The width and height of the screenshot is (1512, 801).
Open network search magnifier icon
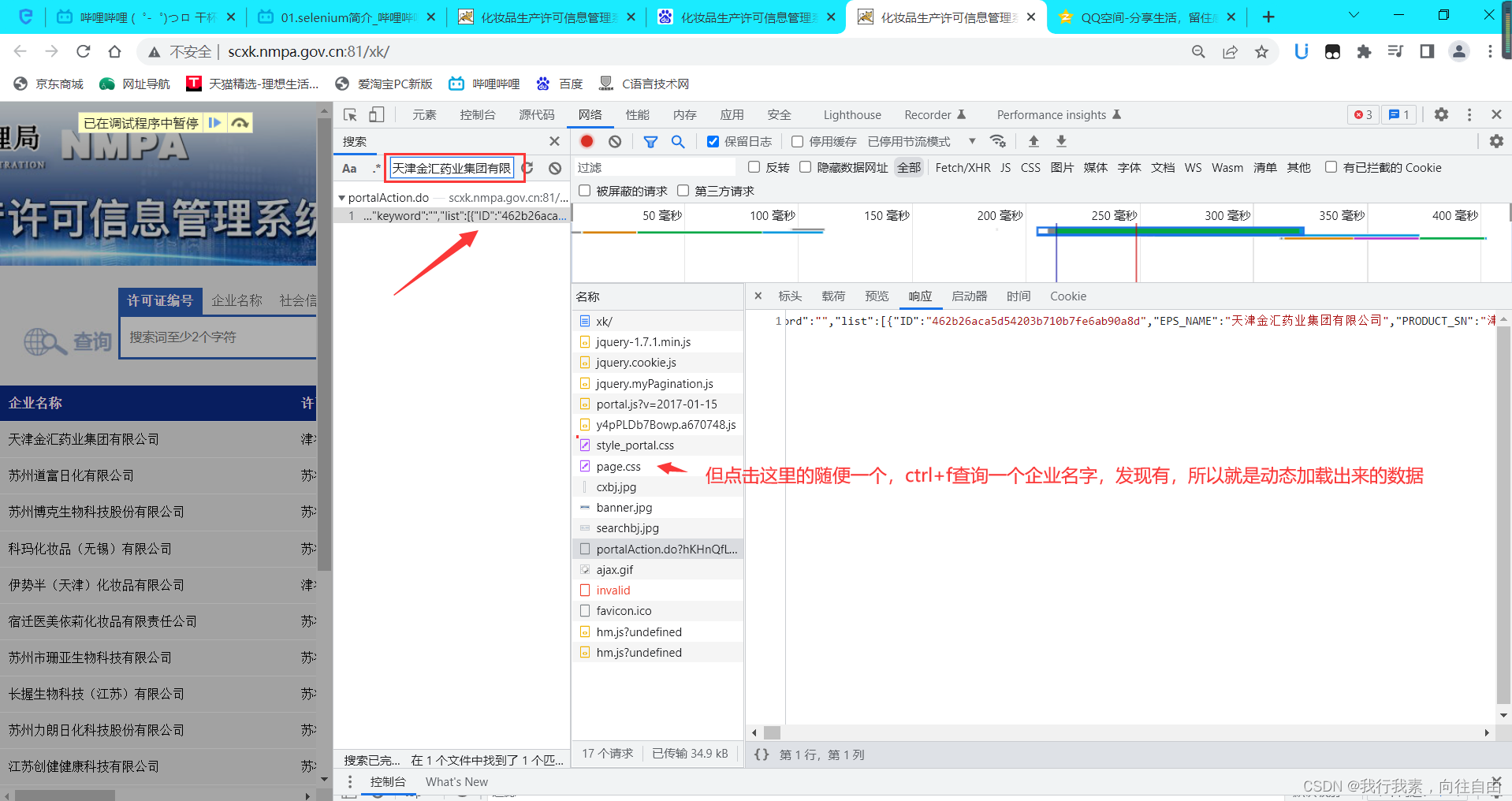pyautogui.click(x=678, y=141)
